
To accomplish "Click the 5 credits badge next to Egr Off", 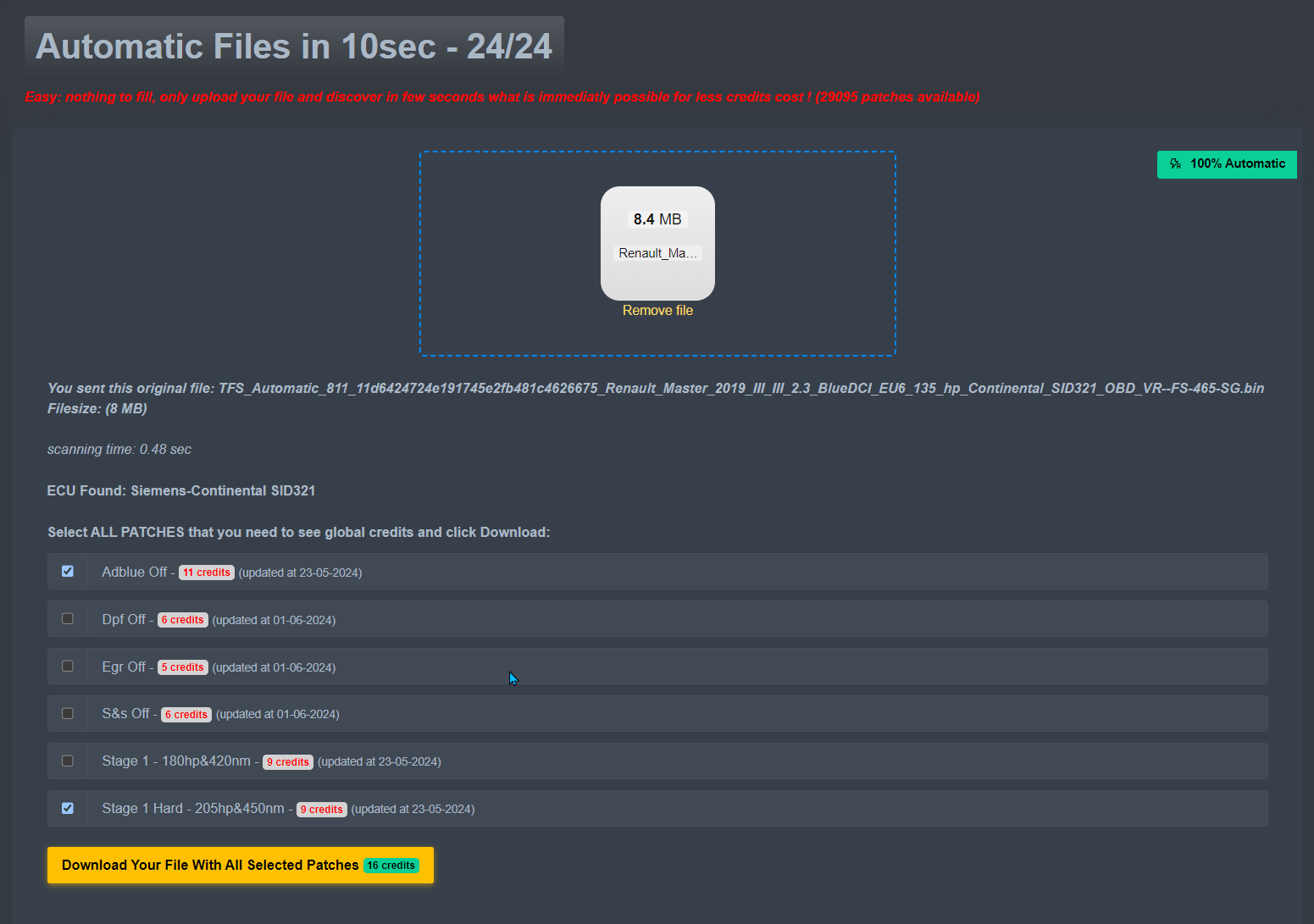I will coord(183,667).
